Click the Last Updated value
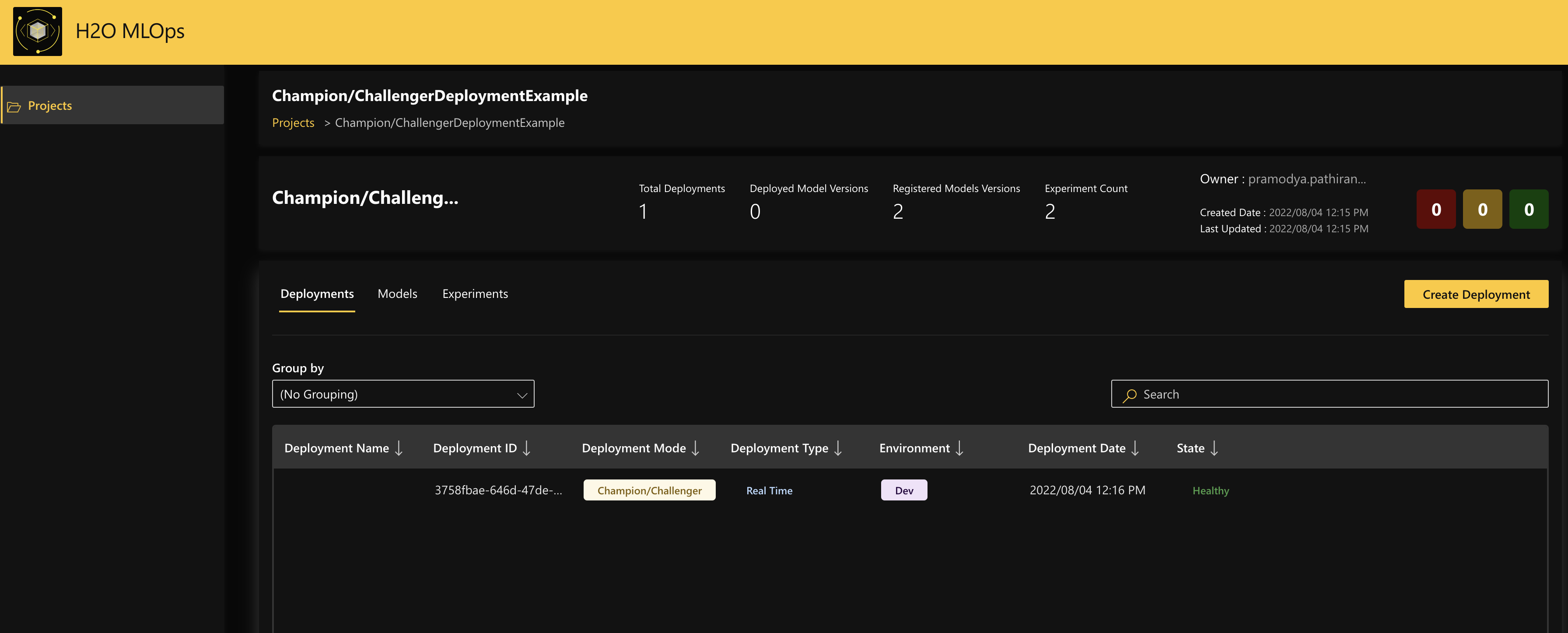This screenshot has width=1568, height=633. (1319, 229)
